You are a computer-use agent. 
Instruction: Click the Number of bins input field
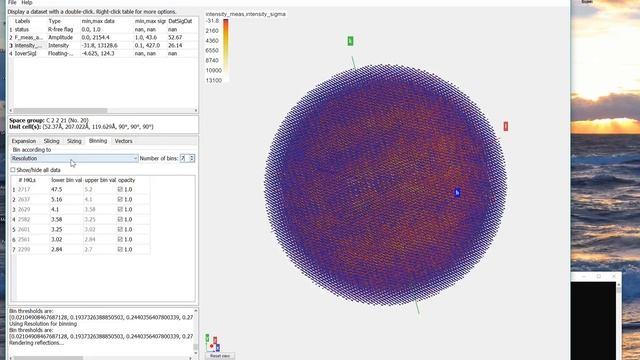185,158
